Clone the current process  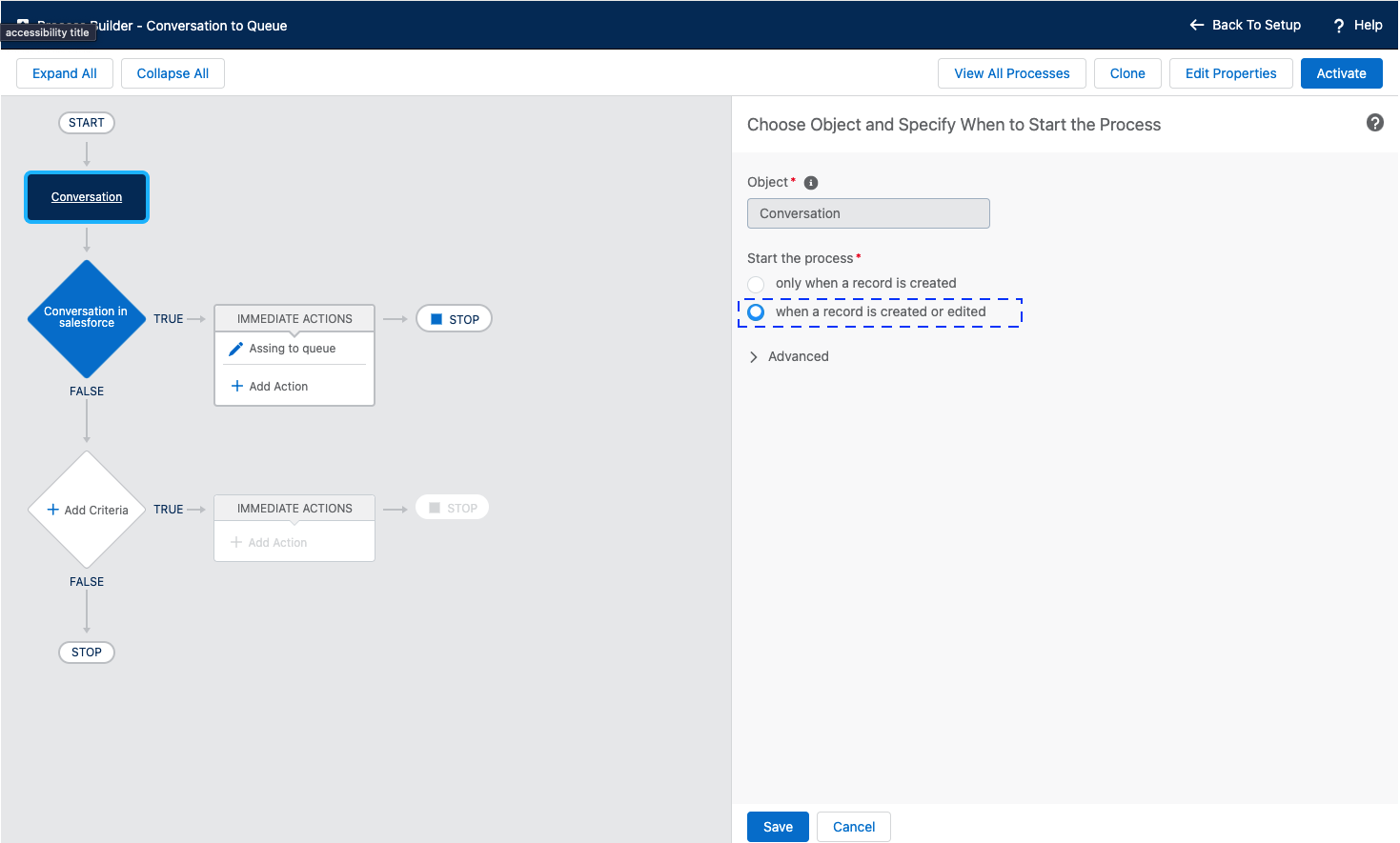point(1127,73)
